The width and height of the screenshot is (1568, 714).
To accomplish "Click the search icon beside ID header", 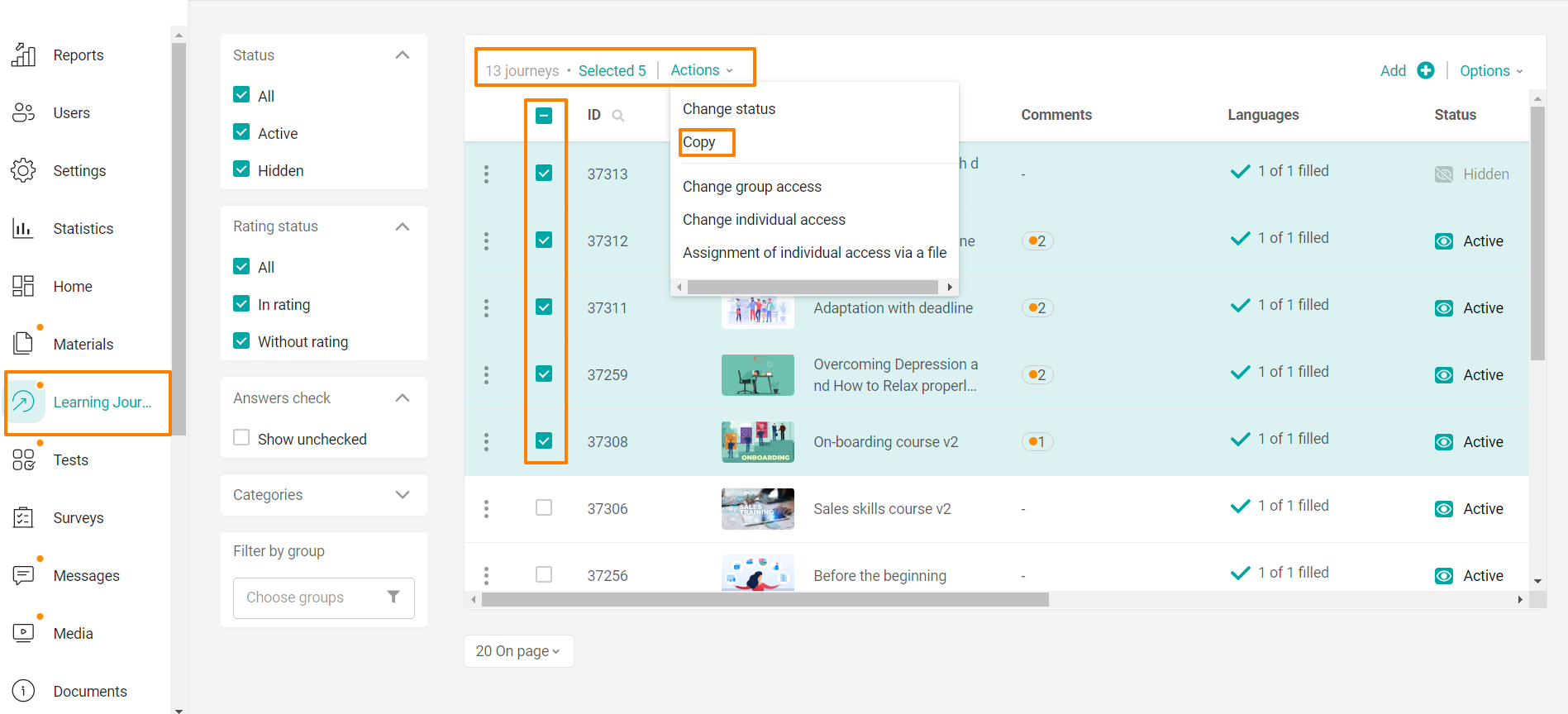I will 617,116.
